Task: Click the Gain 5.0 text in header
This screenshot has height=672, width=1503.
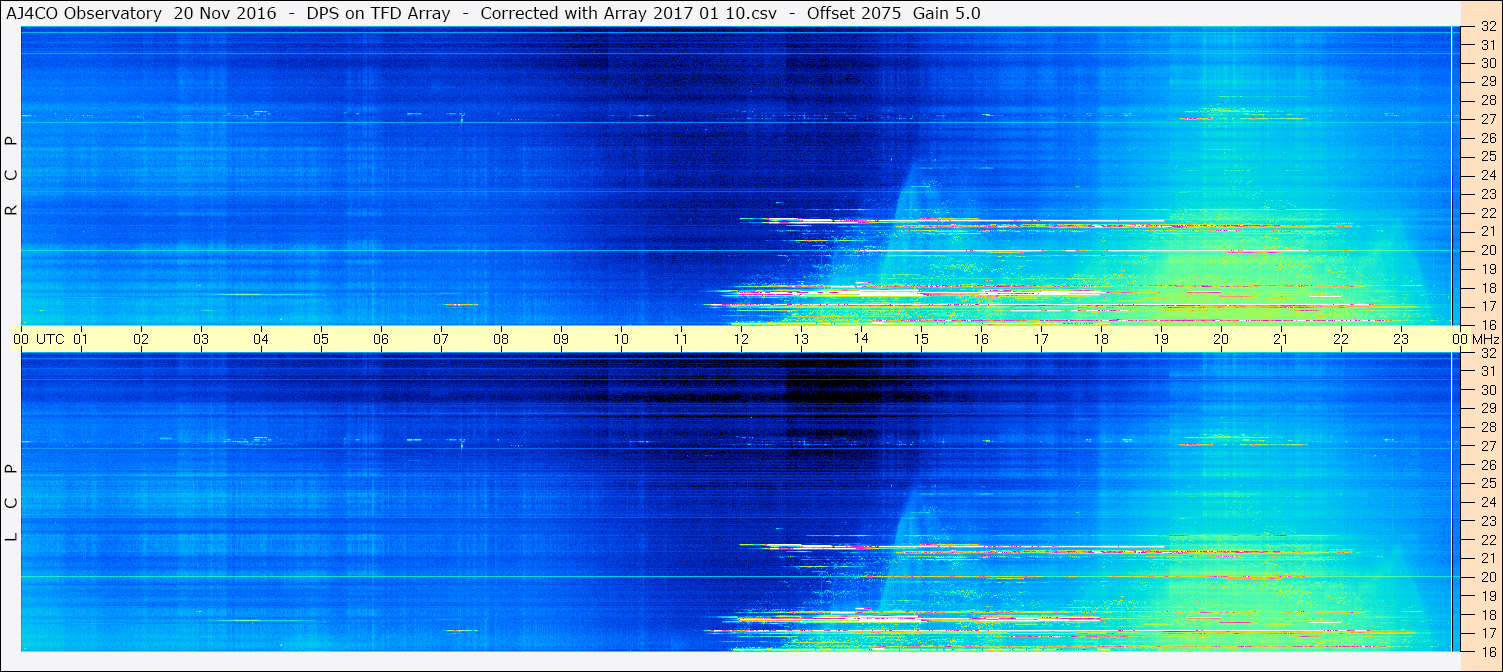Action: 946,13
